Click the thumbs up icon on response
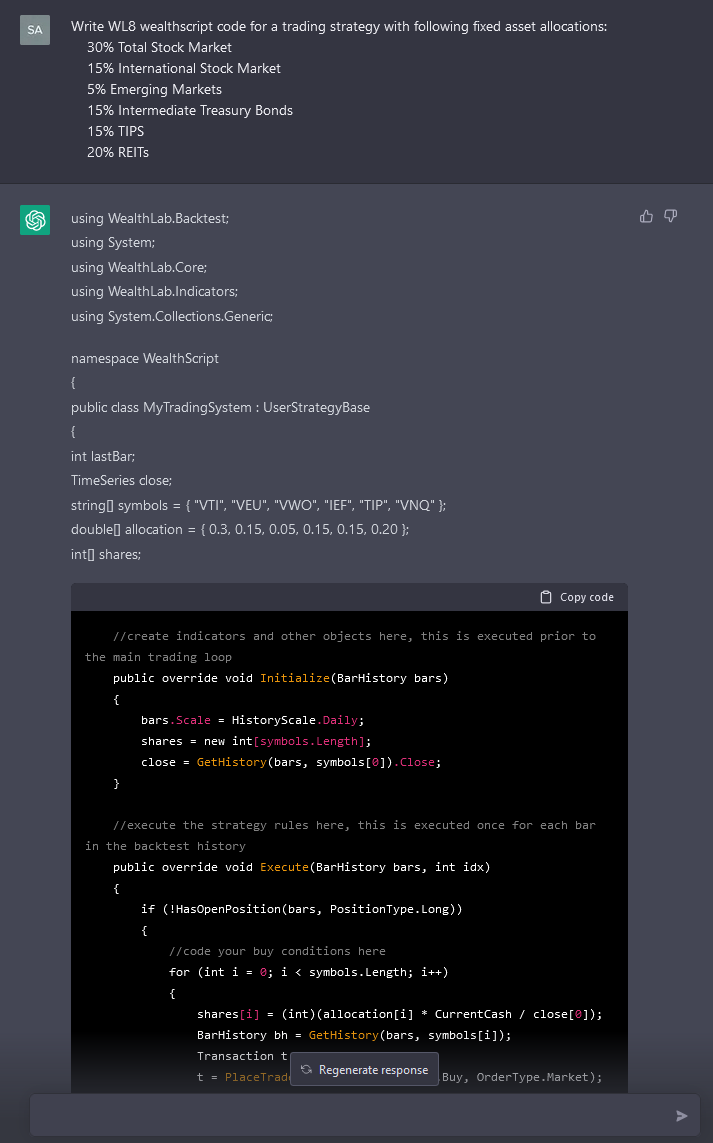Viewport: 713px width, 1143px height. coord(646,216)
